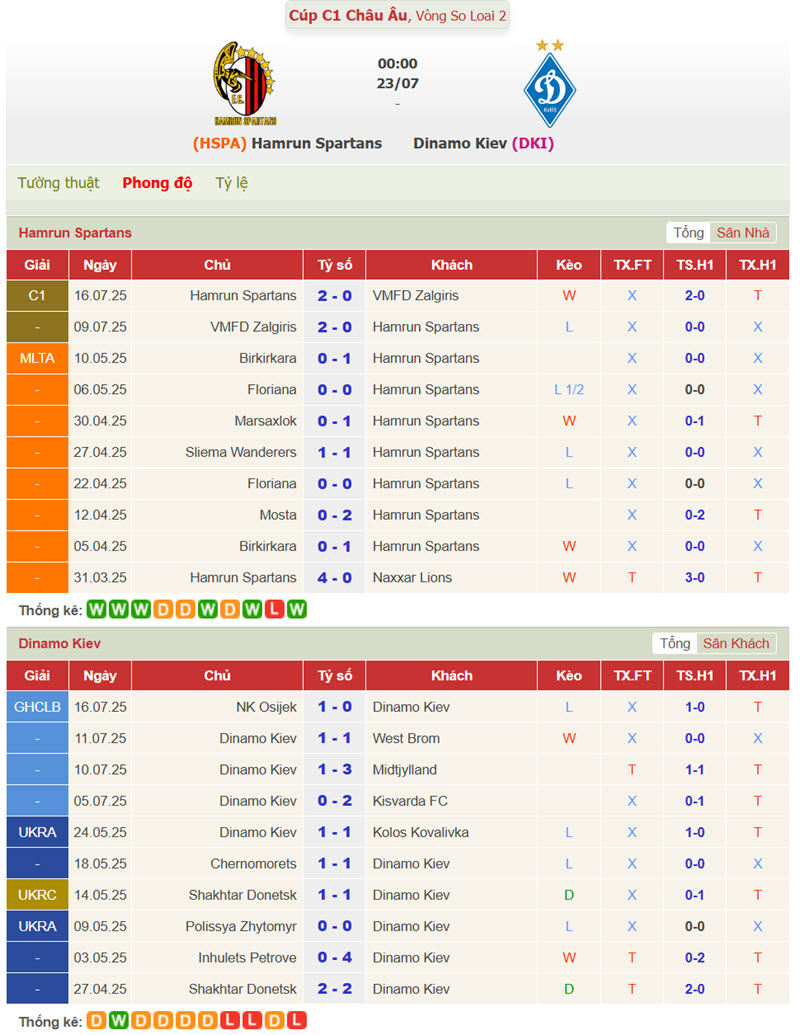Click the date 05.07.25

click(100, 801)
